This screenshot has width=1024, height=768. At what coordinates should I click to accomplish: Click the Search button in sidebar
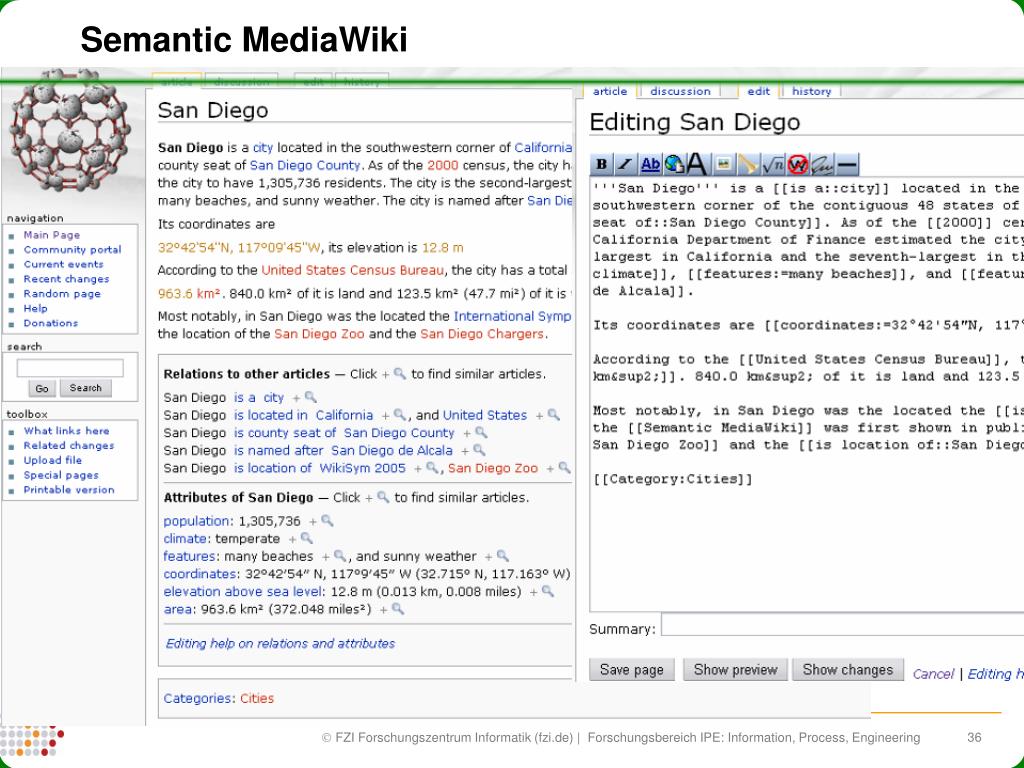coord(86,388)
